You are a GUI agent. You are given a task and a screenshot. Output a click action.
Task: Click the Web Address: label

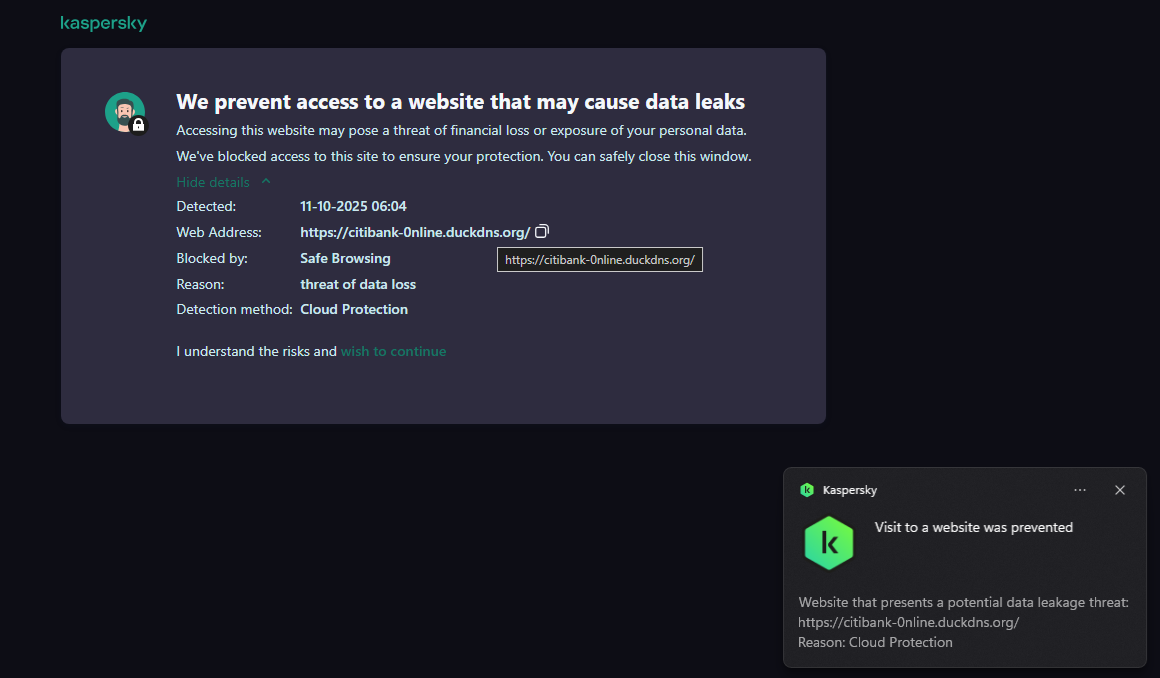[x=219, y=232]
